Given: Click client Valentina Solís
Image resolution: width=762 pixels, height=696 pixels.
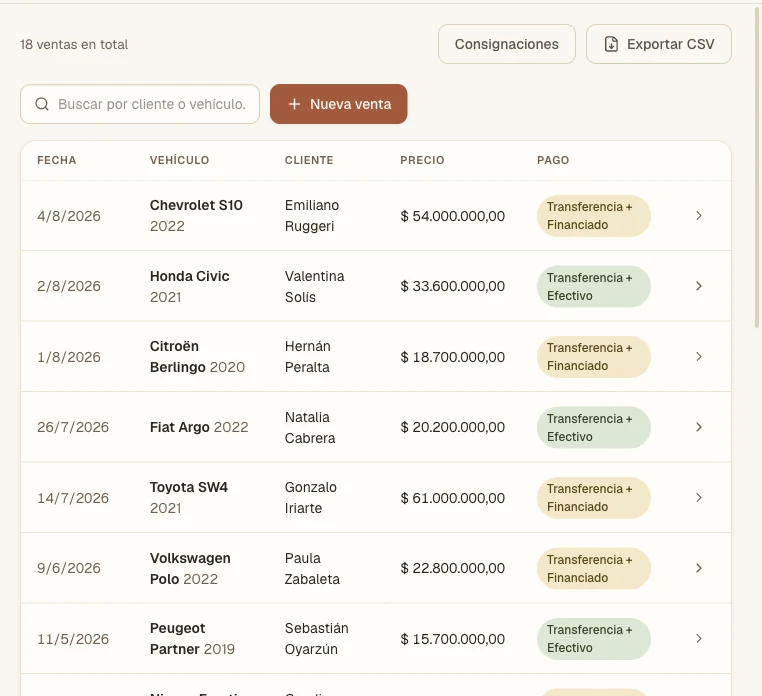Looking at the screenshot, I should [314, 286].
